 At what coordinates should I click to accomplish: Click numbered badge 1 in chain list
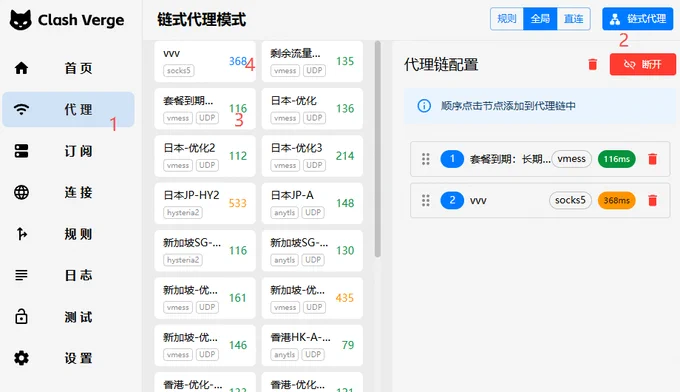click(452, 159)
